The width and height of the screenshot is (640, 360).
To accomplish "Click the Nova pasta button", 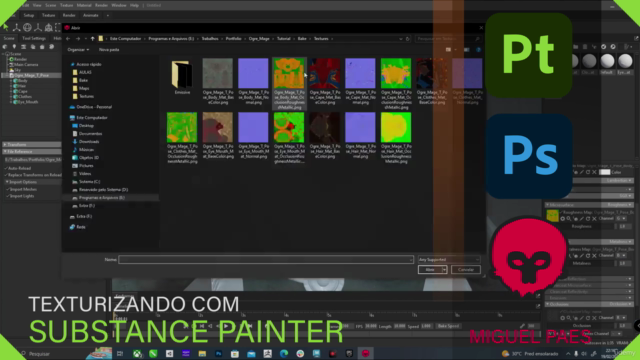I will (x=109, y=50).
